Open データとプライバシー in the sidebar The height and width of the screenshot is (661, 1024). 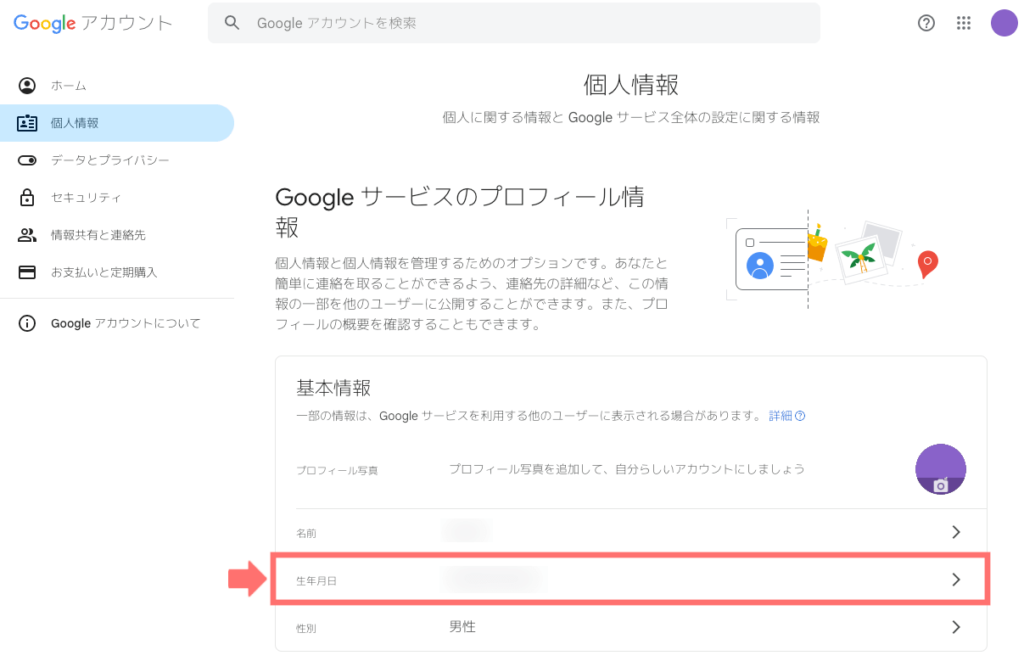[x=117, y=160]
